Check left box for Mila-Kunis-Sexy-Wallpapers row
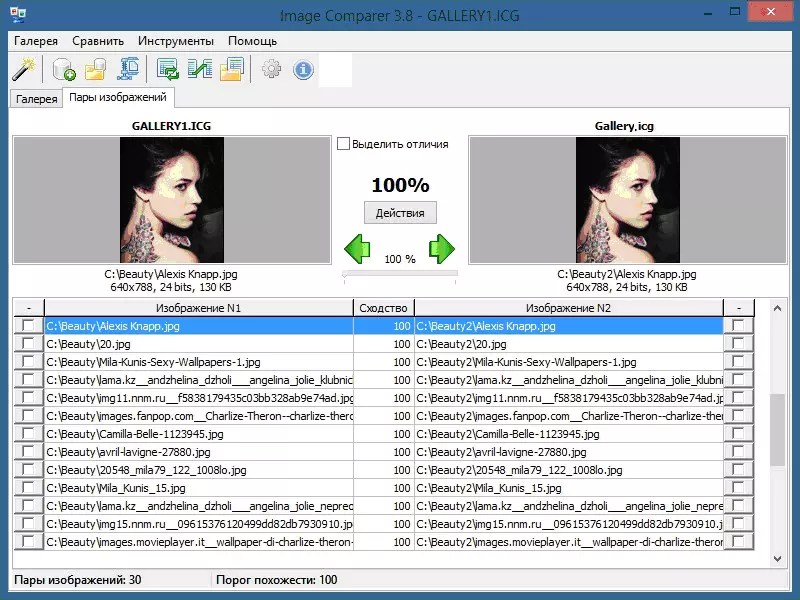This screenshot has height=600, width=800. point(28,362)
